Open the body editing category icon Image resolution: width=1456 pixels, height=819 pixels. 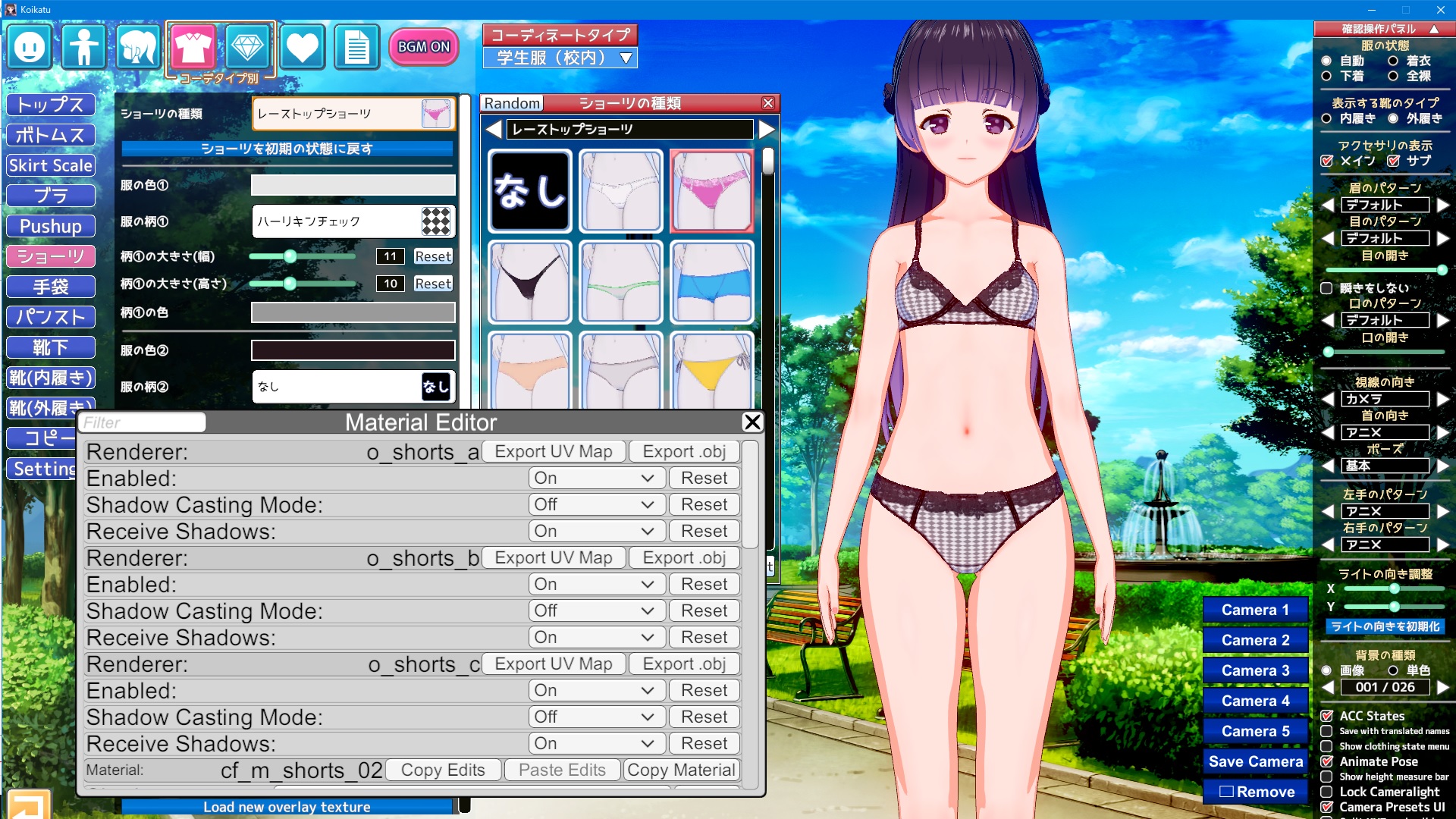click(84, 47)
